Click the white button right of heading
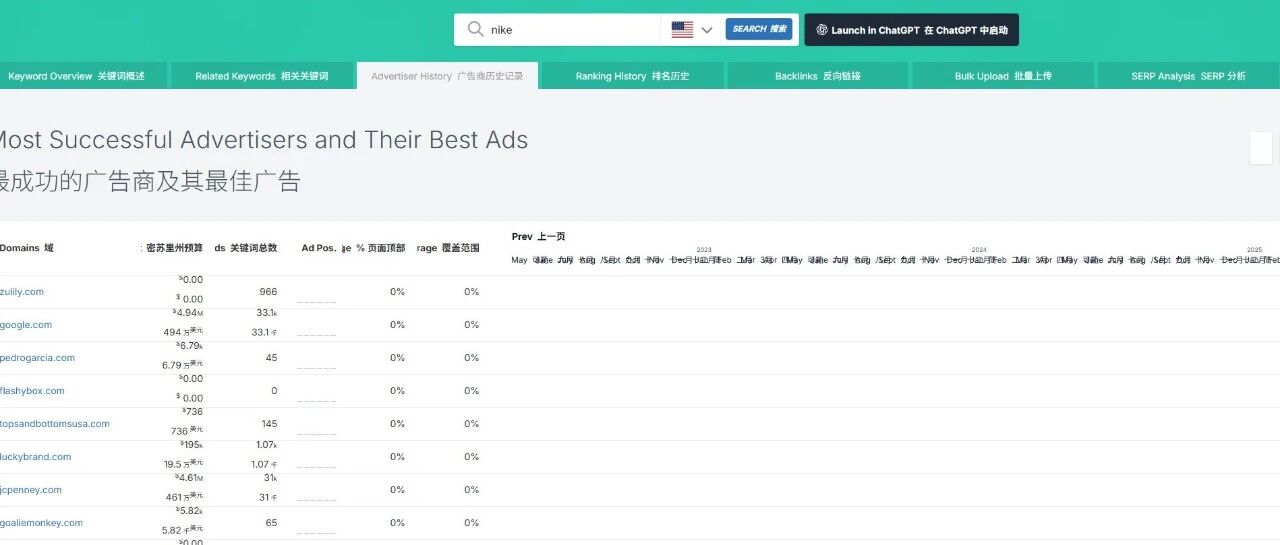The width and height of the screenshot is (1280, 545). click(x=1261, y=148)
